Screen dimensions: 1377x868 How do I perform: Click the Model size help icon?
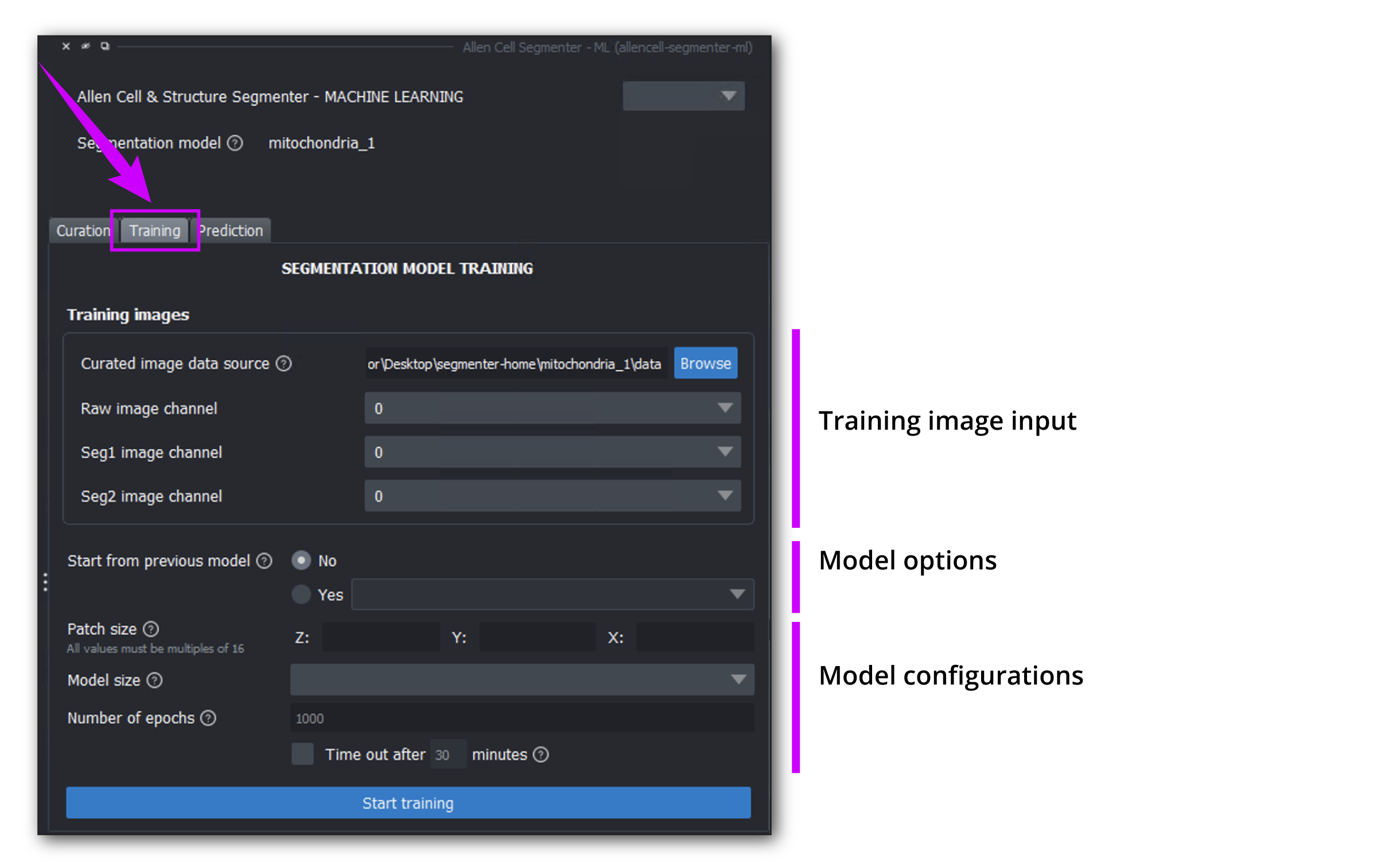coord(154,680)
